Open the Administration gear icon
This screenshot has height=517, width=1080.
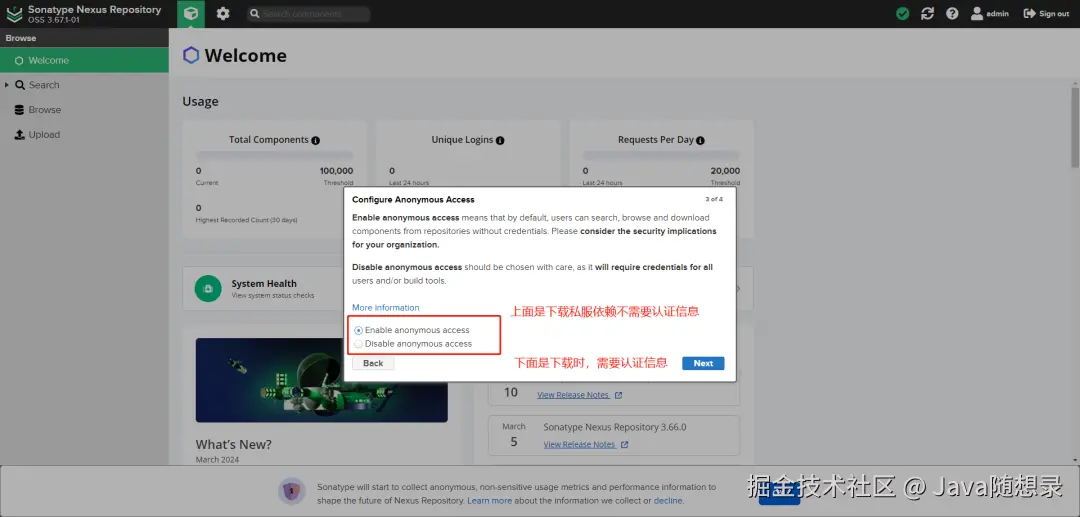point(222,14)
